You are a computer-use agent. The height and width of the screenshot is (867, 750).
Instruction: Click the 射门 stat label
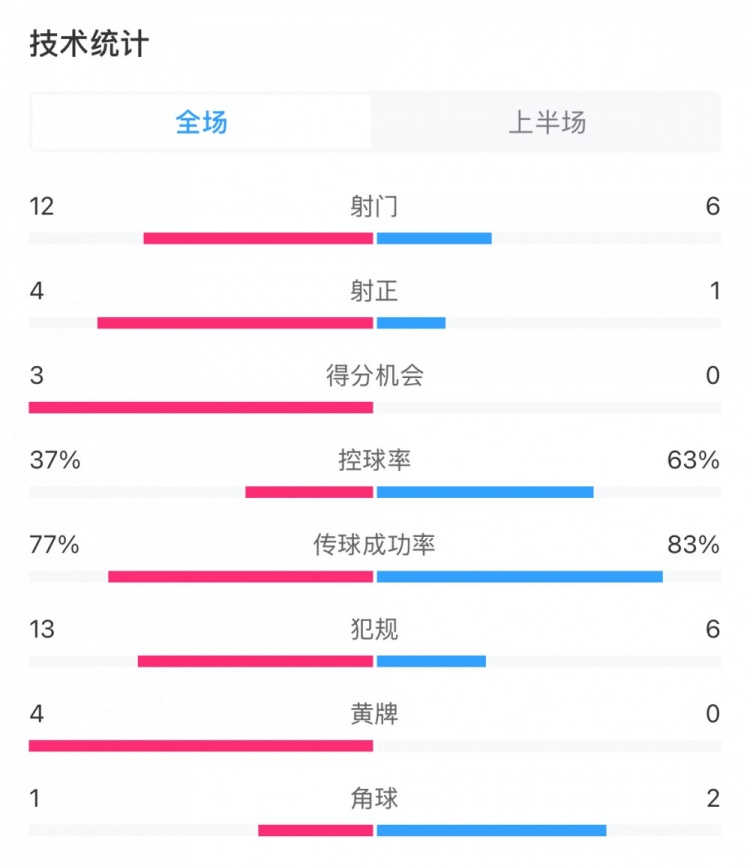pos(375,206)
